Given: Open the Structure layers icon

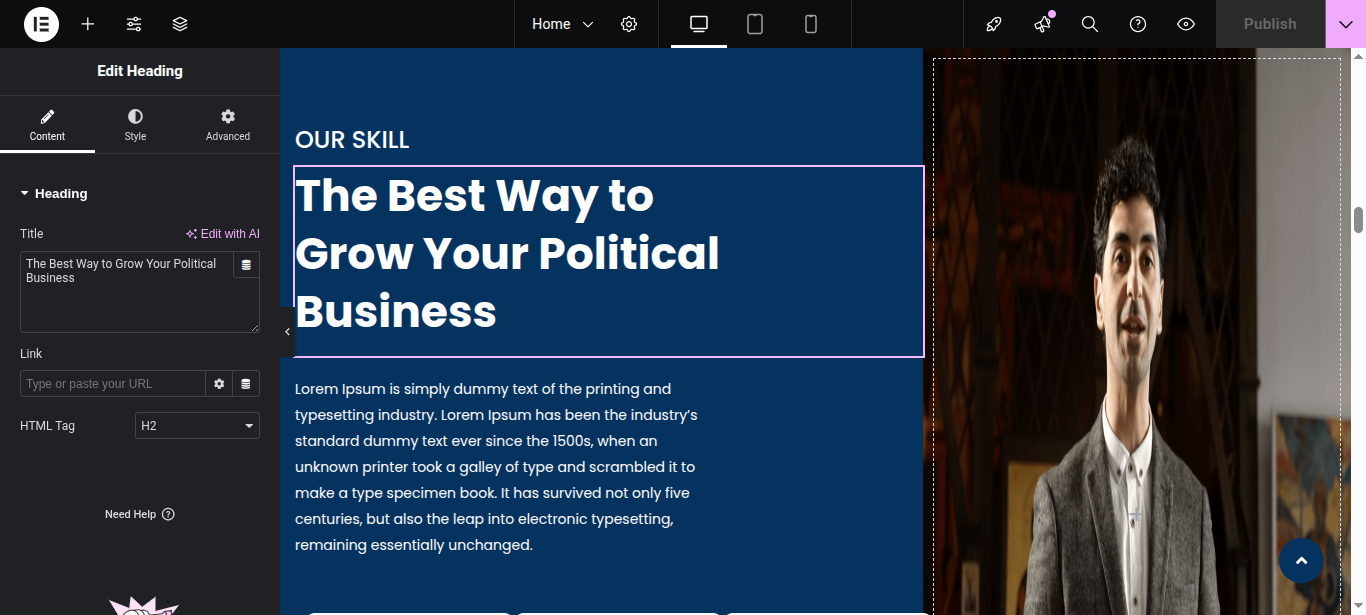Looking at the screenshot, I should pos(180,24).
